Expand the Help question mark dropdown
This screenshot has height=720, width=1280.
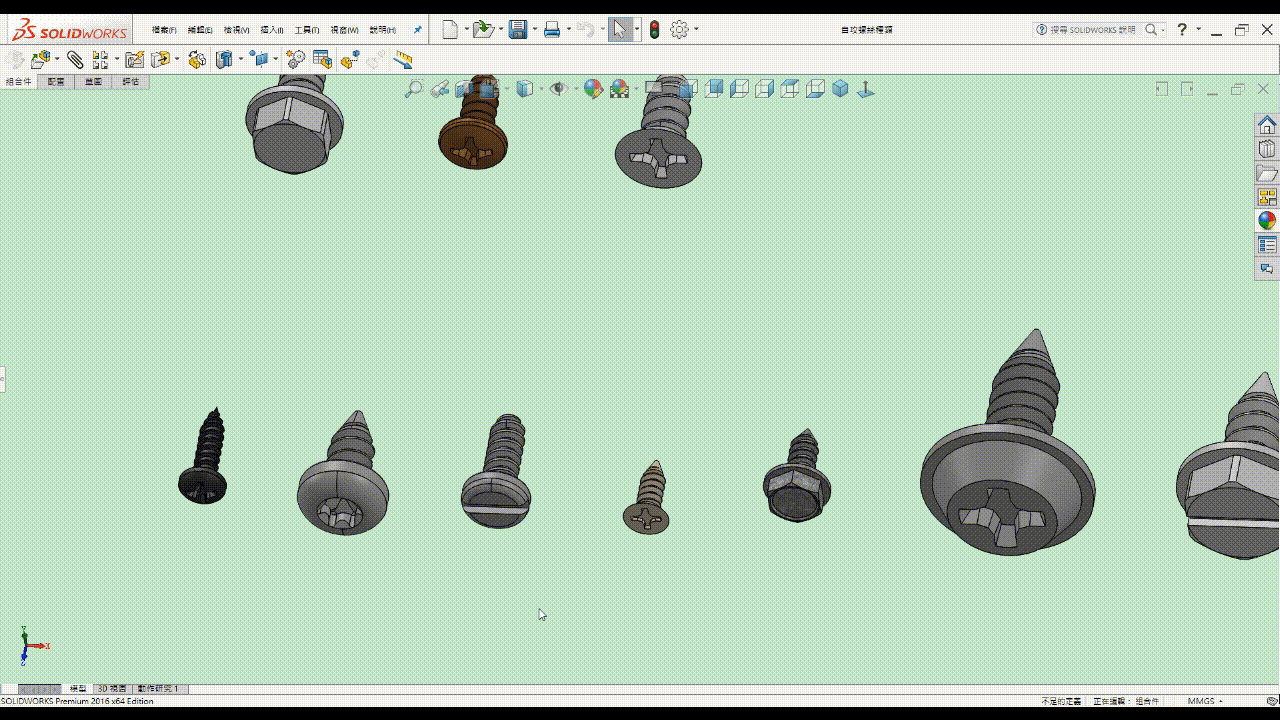[1198, 30]
